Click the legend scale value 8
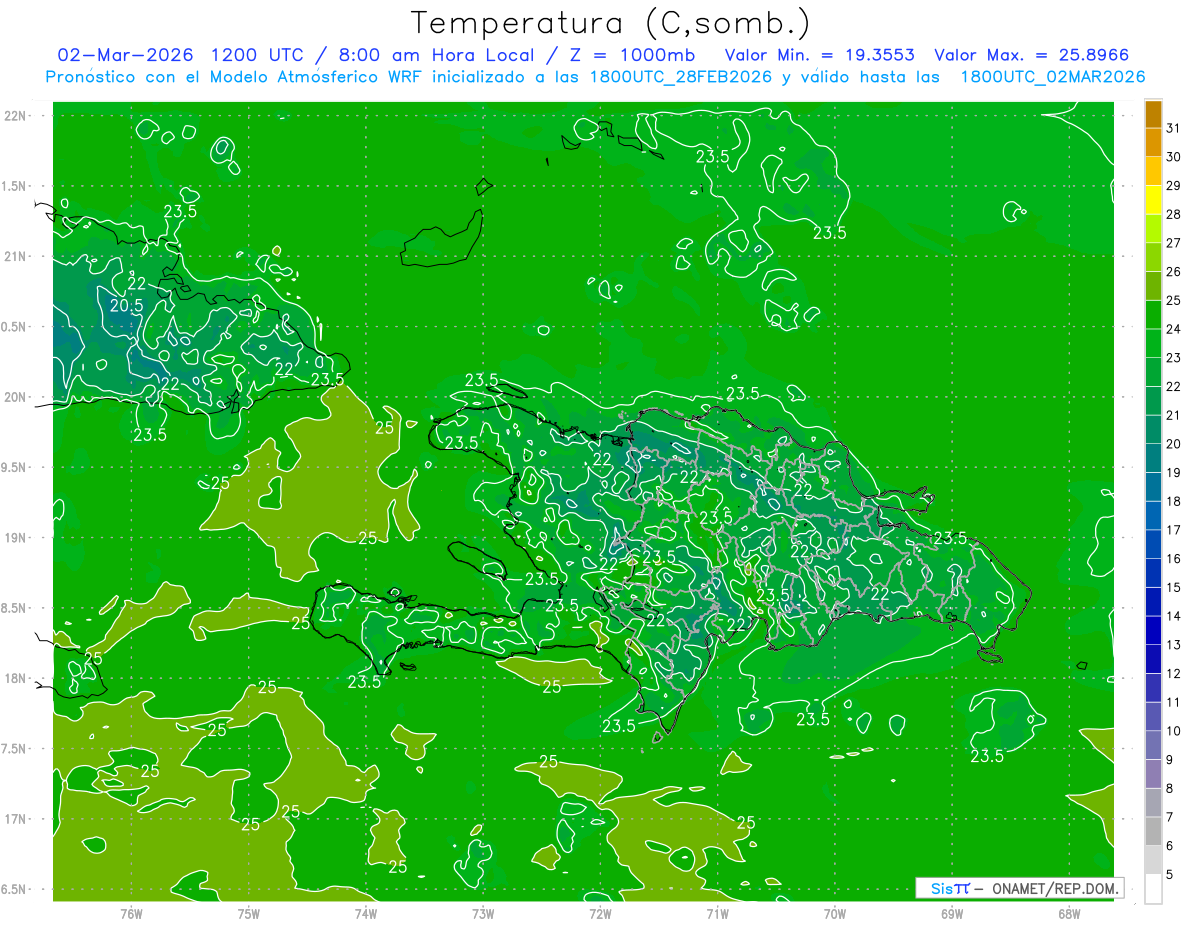 1170,788
